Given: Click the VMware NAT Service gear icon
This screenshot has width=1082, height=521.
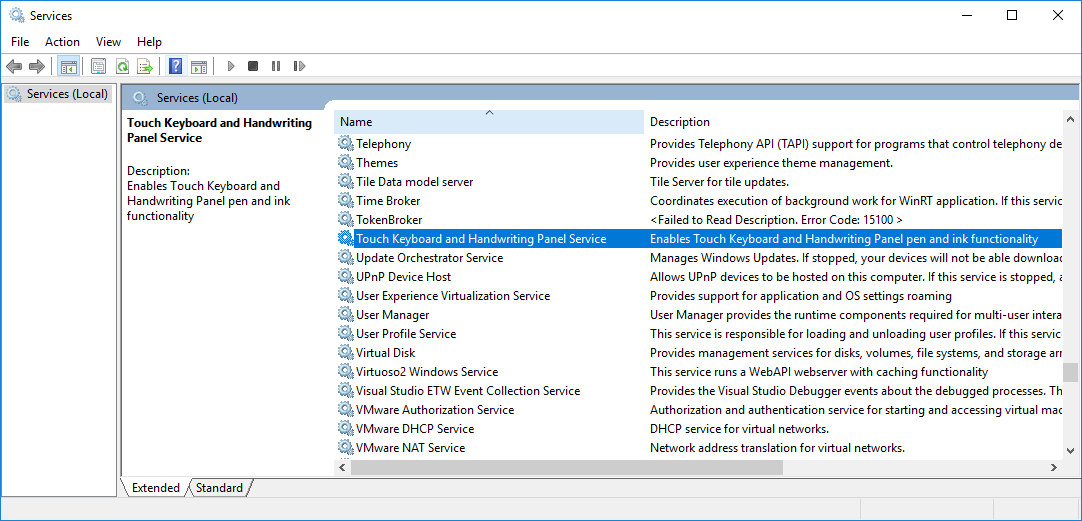Looking at the screenshot, I should pos(345,447).
